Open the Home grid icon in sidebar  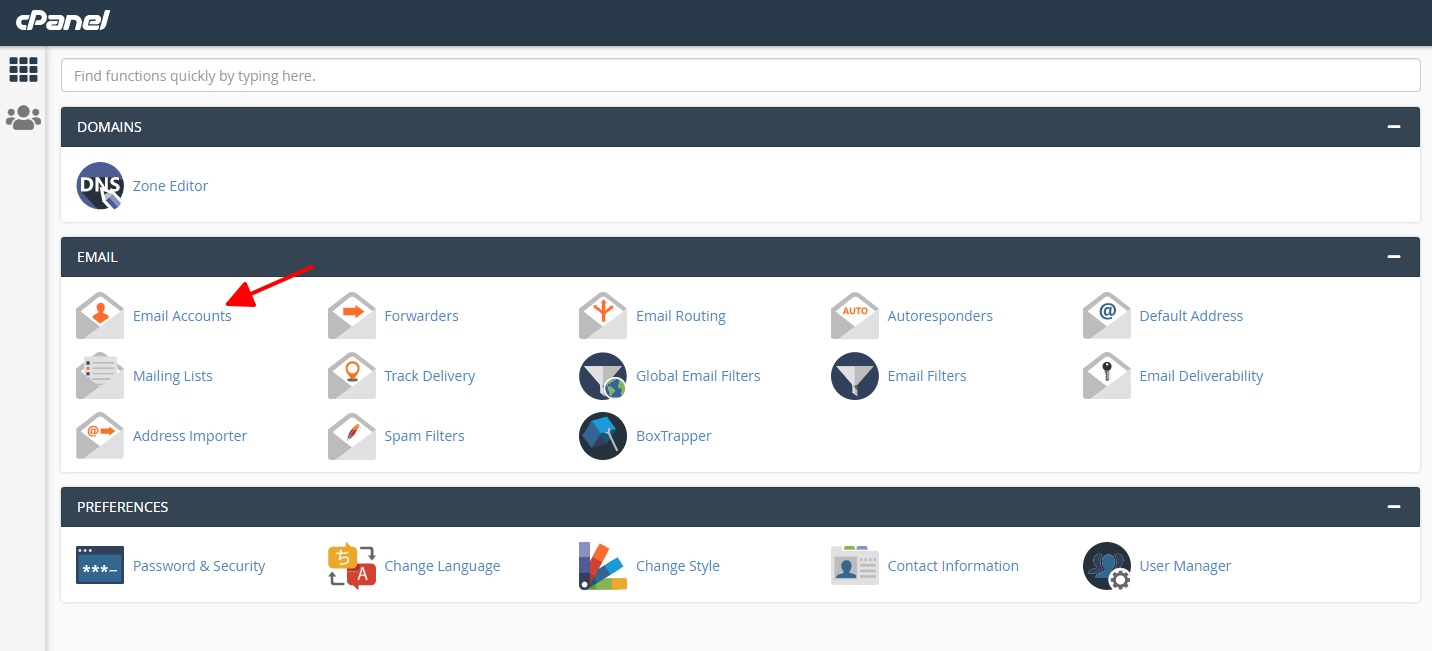(x=23, y=69)
